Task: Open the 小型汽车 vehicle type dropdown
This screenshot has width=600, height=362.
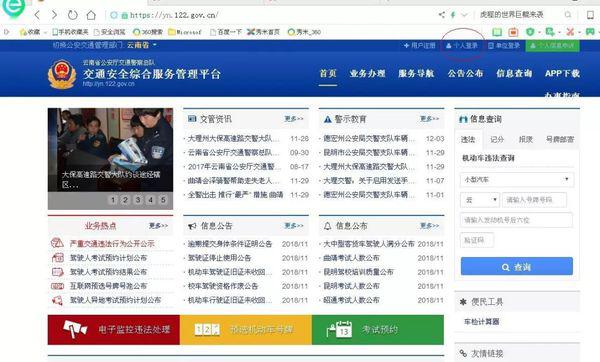Action: pyautogui.click(x=517, y=179)
